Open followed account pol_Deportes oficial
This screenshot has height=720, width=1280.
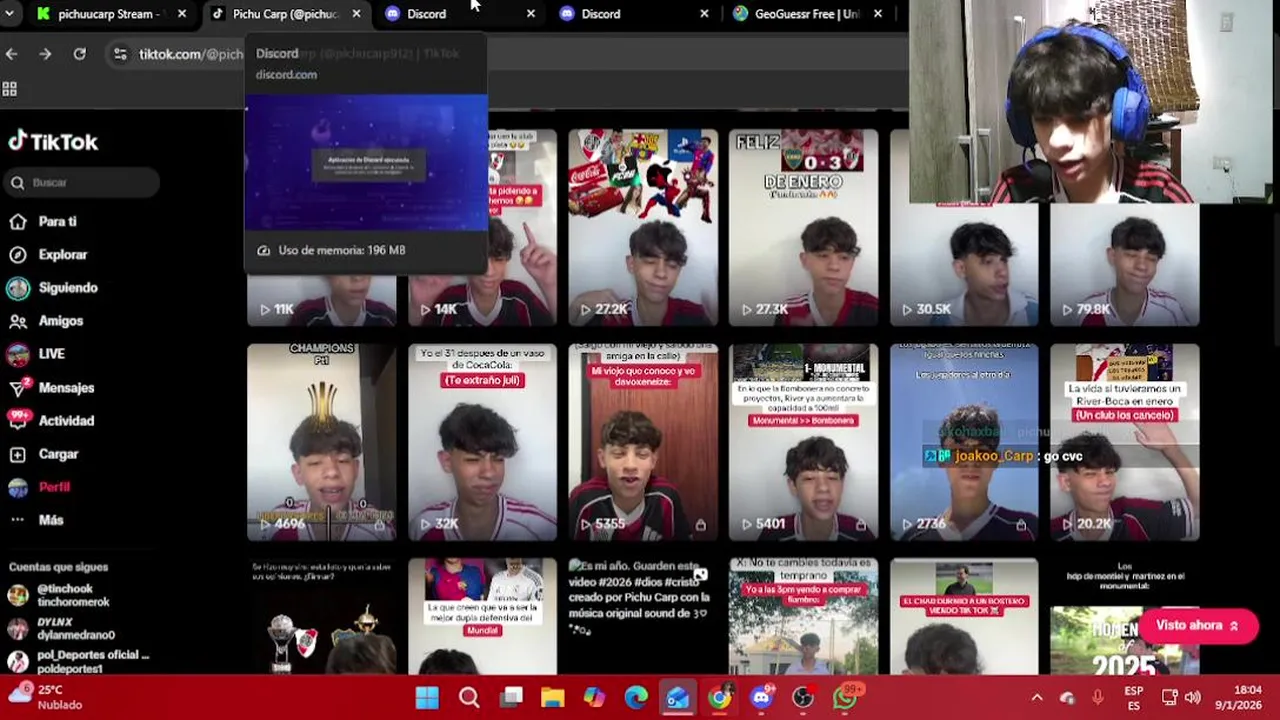78,662
